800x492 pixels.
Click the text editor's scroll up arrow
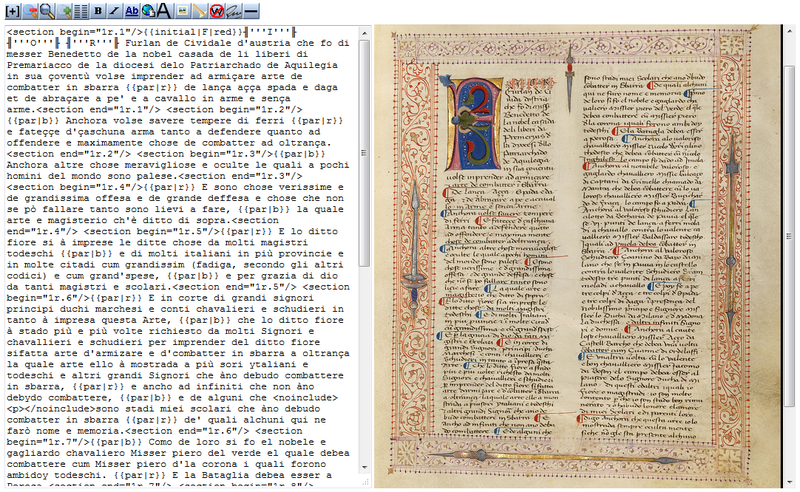364,33
